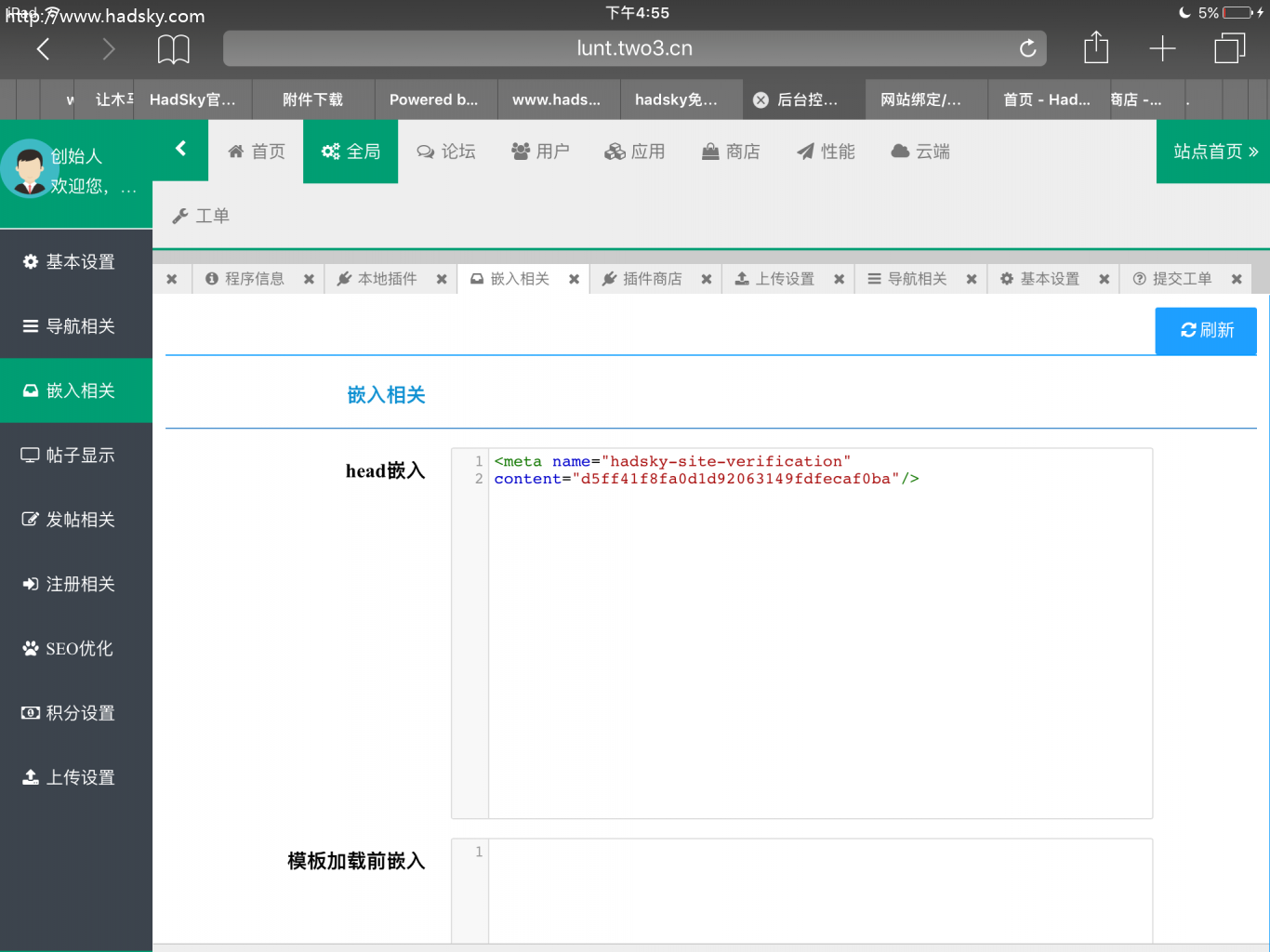1270x952 pixels.
Task: Close the 后台控 browser tab
Action: click(x=761, y=99)
